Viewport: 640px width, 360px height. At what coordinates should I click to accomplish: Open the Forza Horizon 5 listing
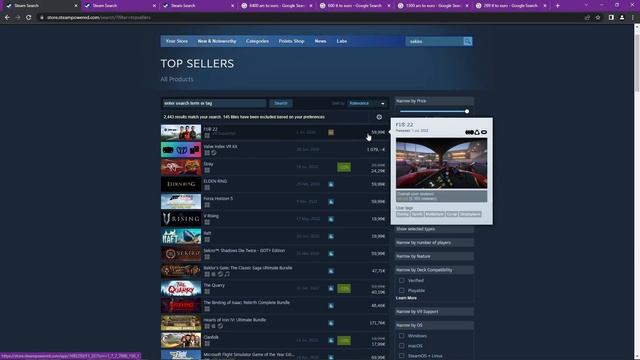pos(274,202)
